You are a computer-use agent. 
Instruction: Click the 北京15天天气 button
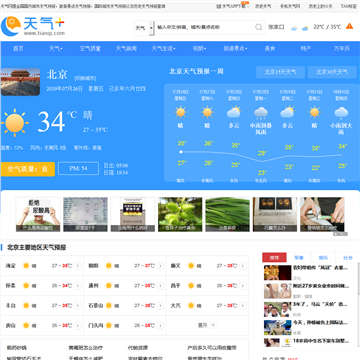pyautogui.click(x=280, y=72)
